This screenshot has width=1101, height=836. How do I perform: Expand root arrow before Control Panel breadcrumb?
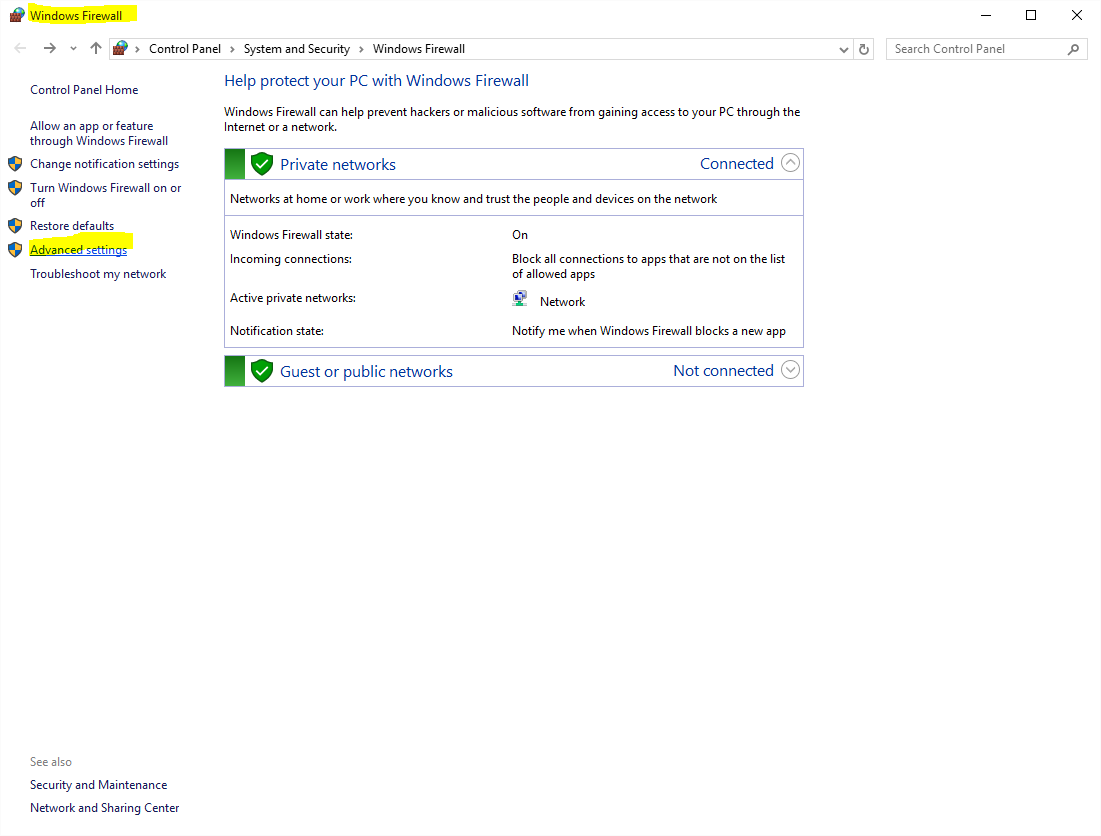(138, 49)
